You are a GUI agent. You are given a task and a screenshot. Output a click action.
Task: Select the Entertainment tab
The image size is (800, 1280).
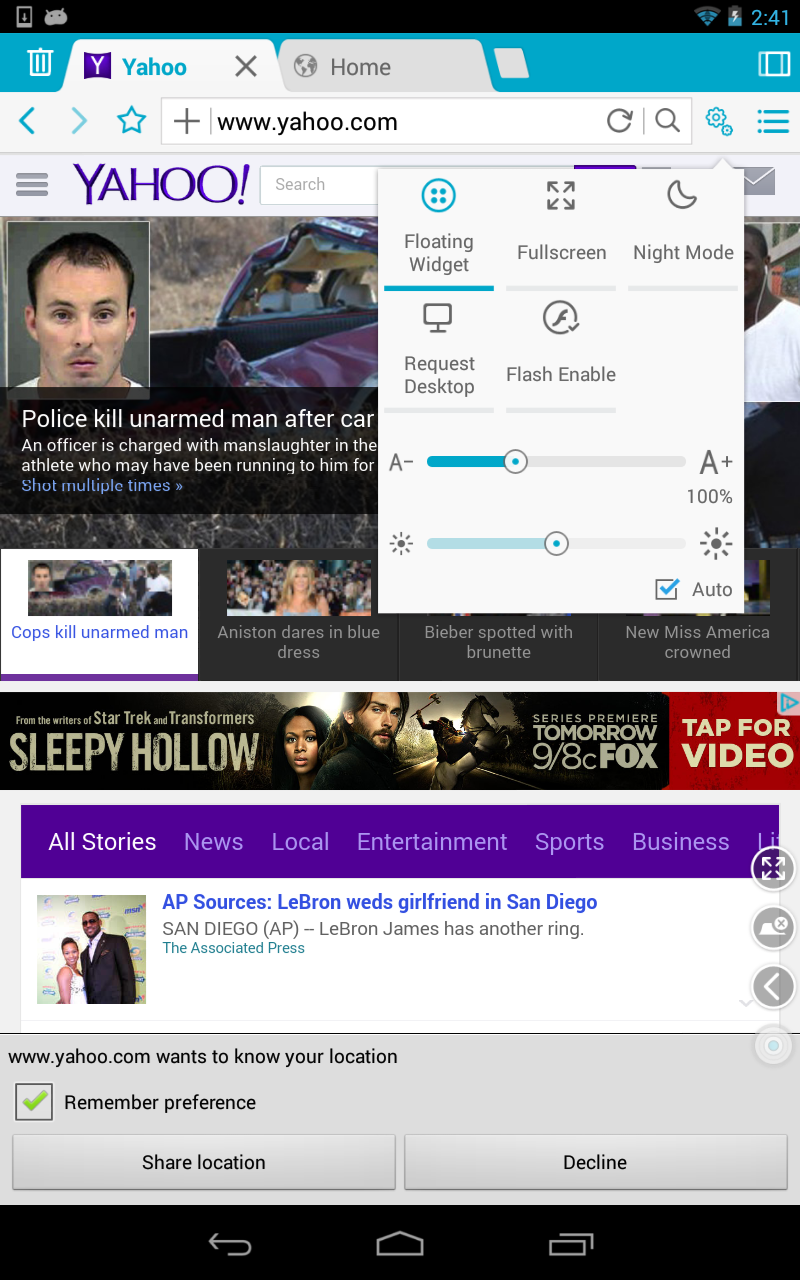432,842
